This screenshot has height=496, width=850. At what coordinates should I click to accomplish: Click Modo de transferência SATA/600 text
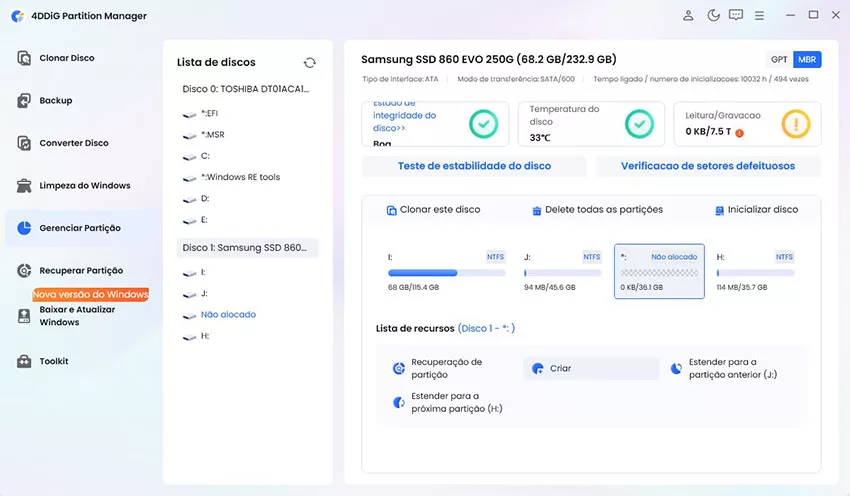[516, 79]
